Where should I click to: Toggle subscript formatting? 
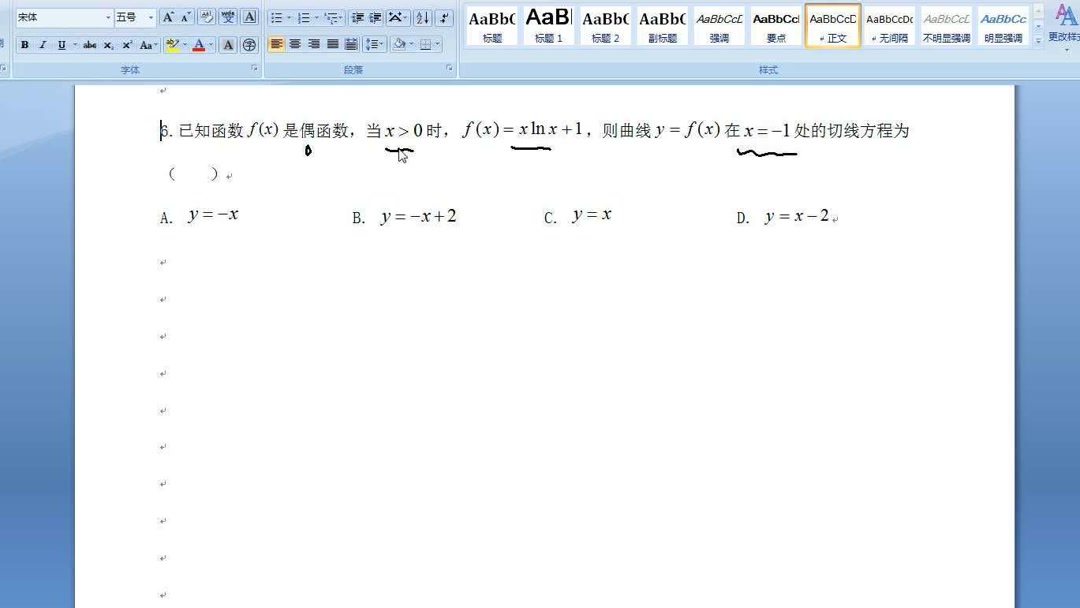click(x=106, y=45)
